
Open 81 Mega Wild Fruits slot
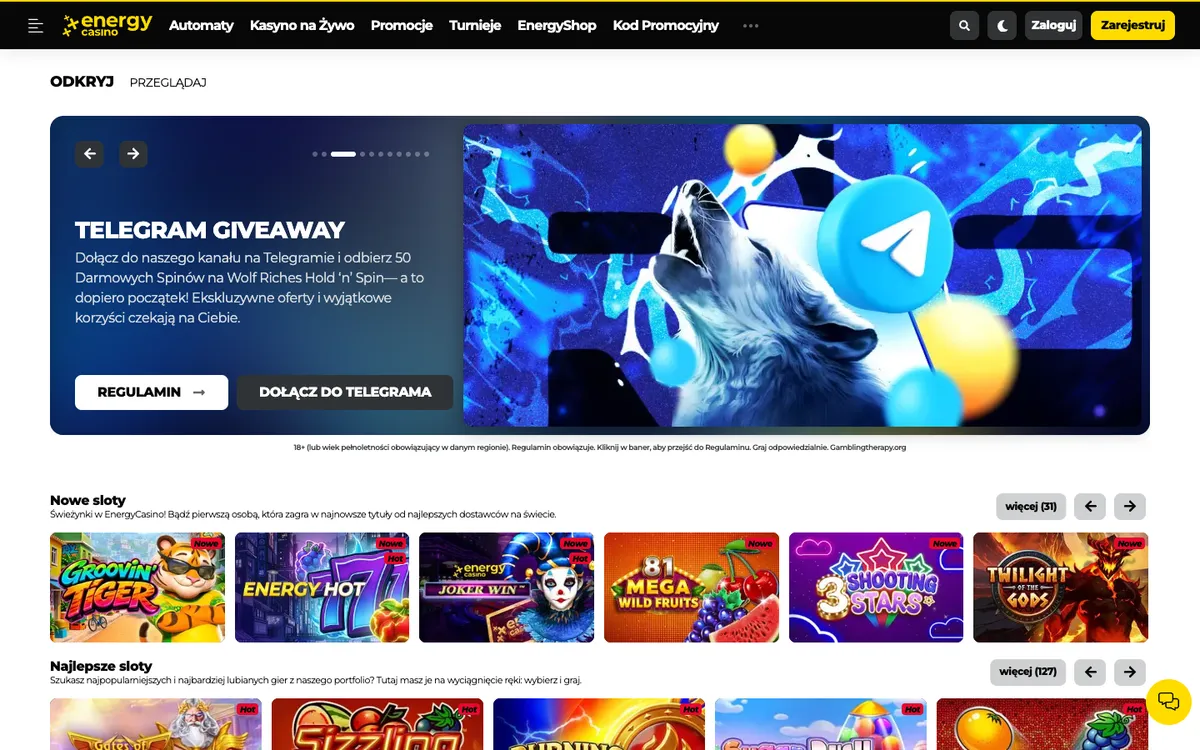coord(691,587)
